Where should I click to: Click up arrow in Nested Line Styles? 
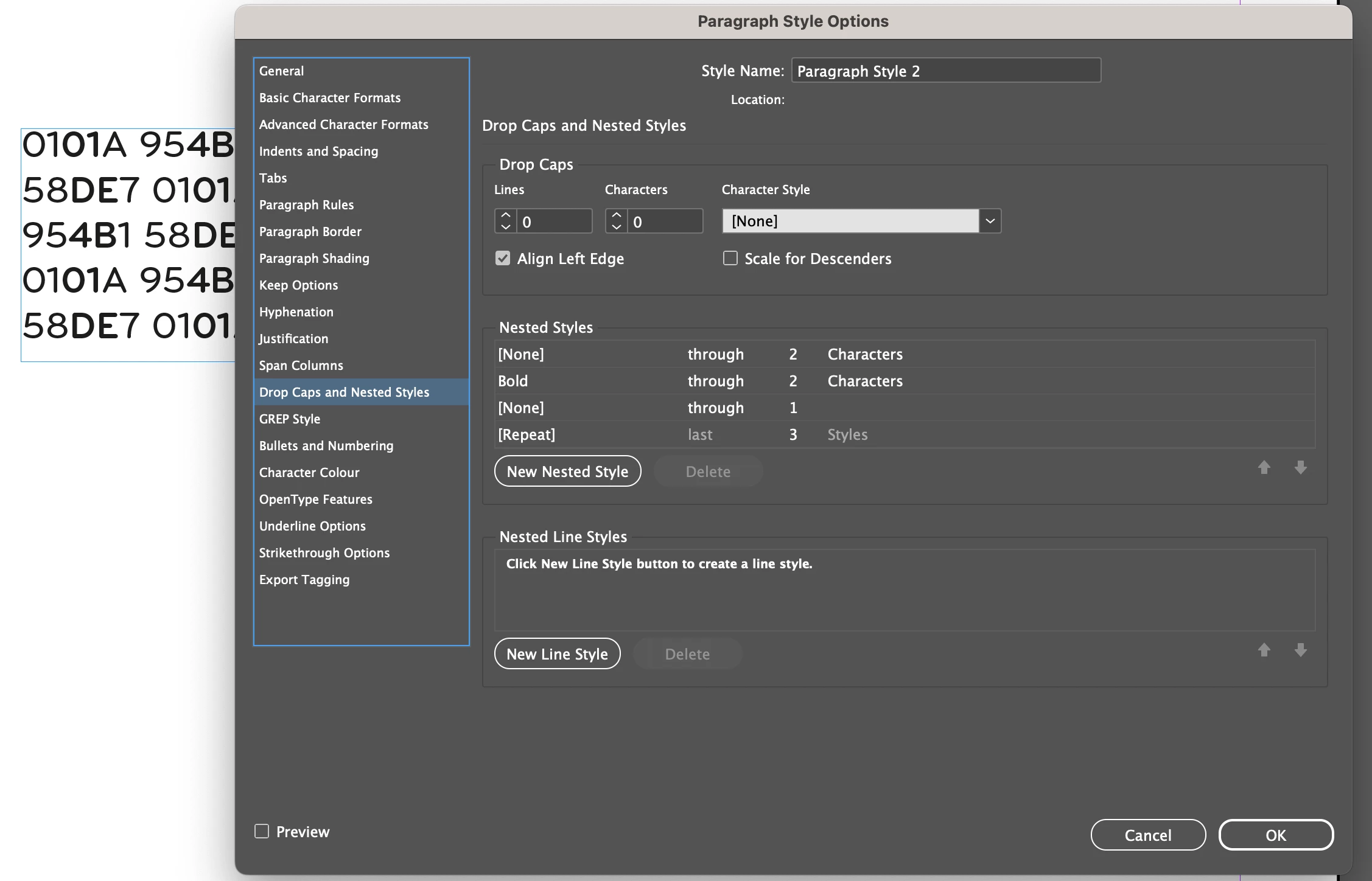click(1264, 650)
